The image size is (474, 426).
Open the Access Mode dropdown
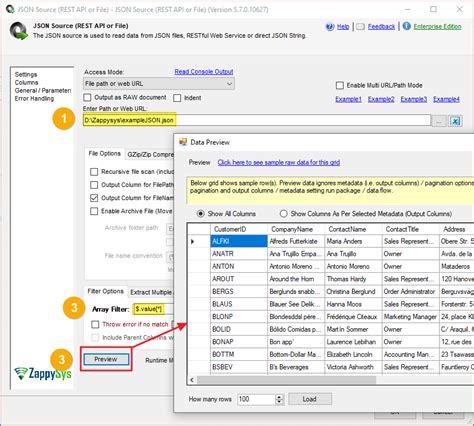[x=159, y=84]
